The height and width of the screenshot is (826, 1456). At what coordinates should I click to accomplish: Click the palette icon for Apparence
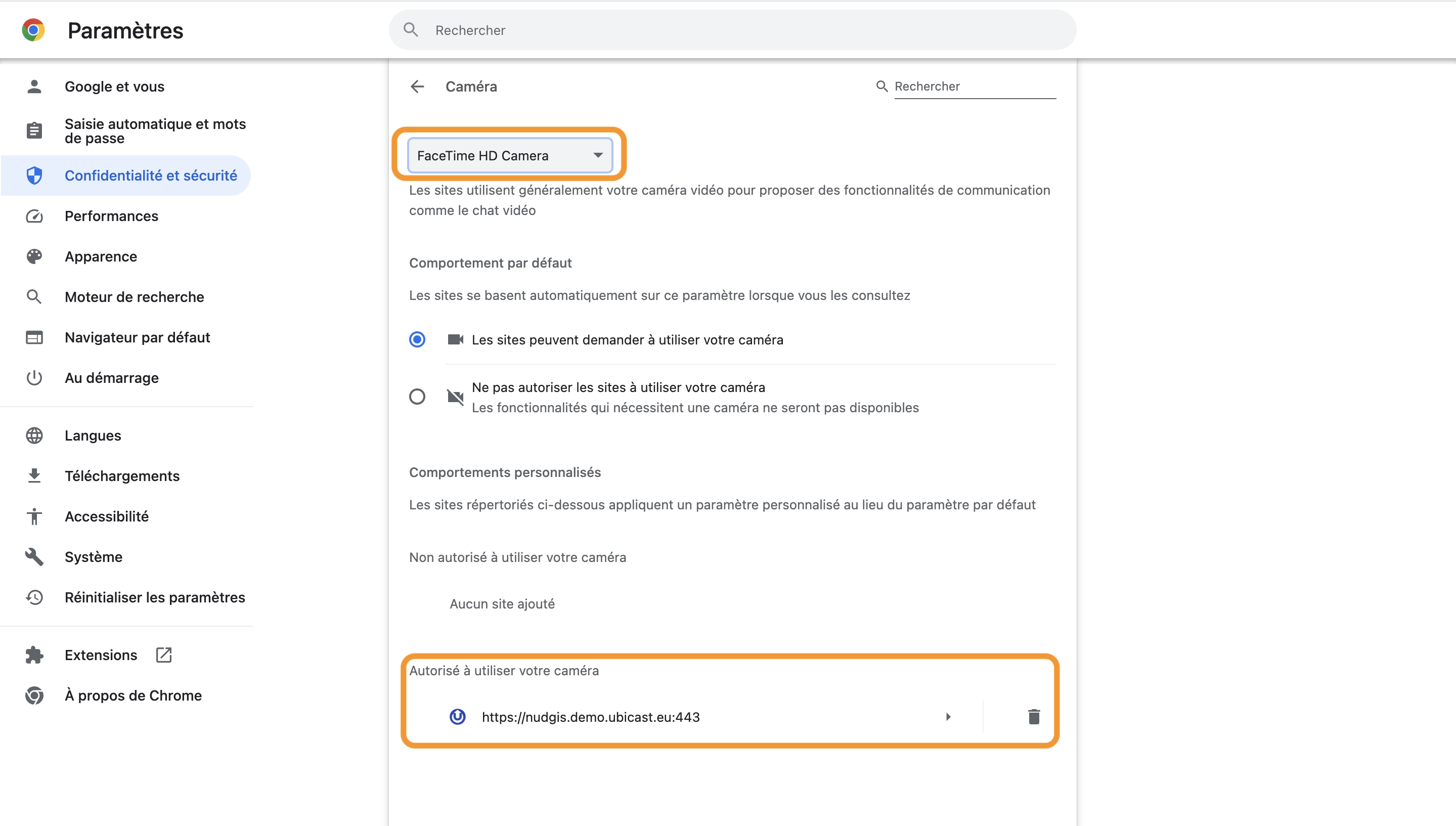34,256
